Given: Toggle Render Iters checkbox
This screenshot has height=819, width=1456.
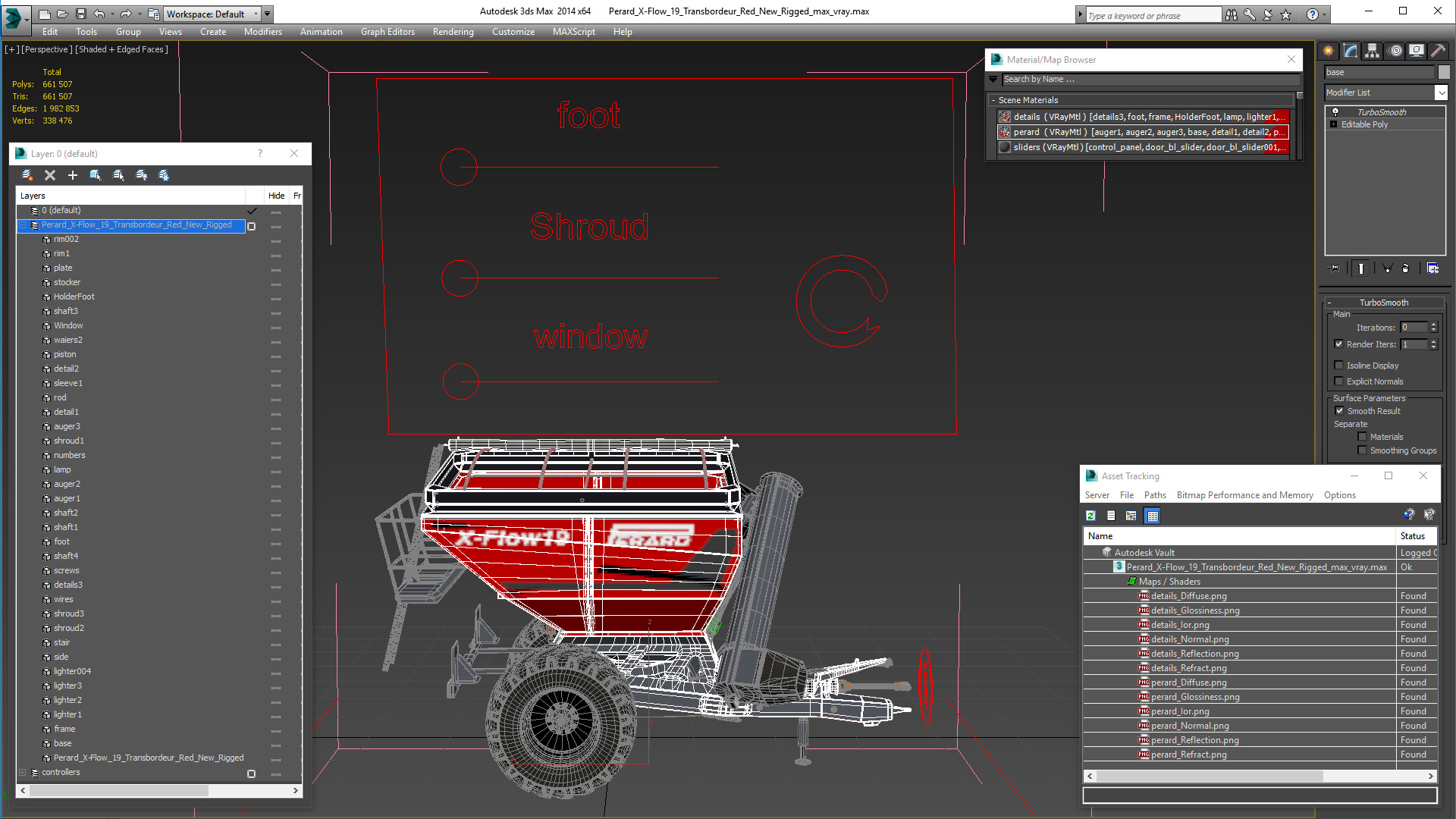Looking at the screenshot, I should click(1339, 344).
